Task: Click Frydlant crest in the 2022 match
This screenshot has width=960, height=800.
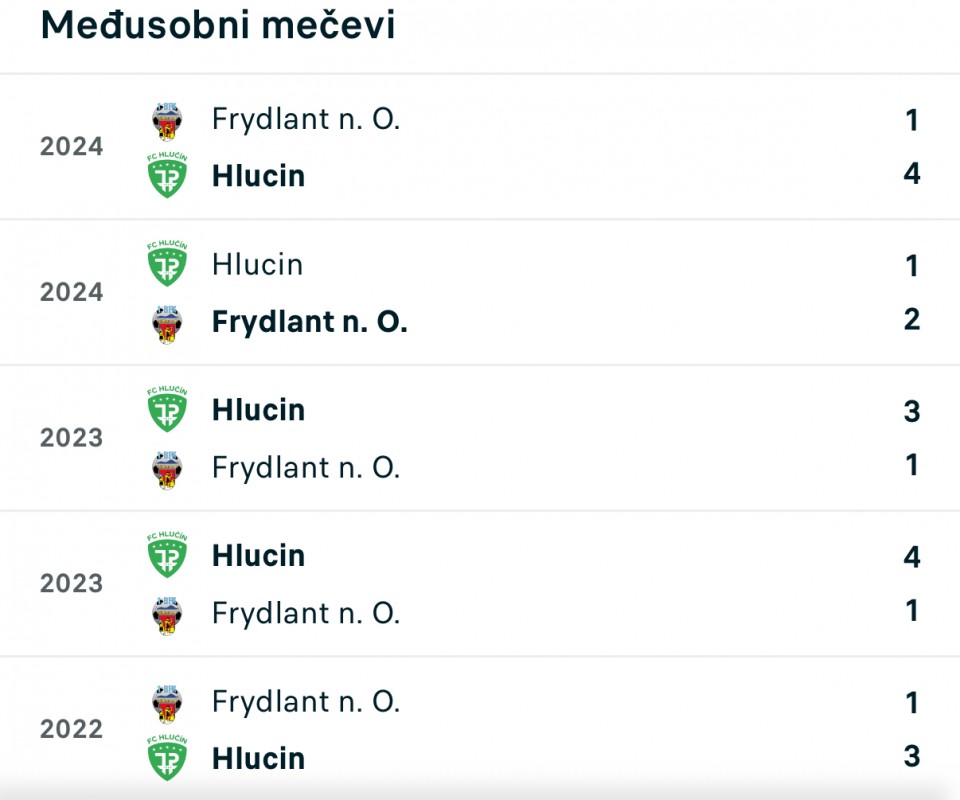Action: [167, 704]
